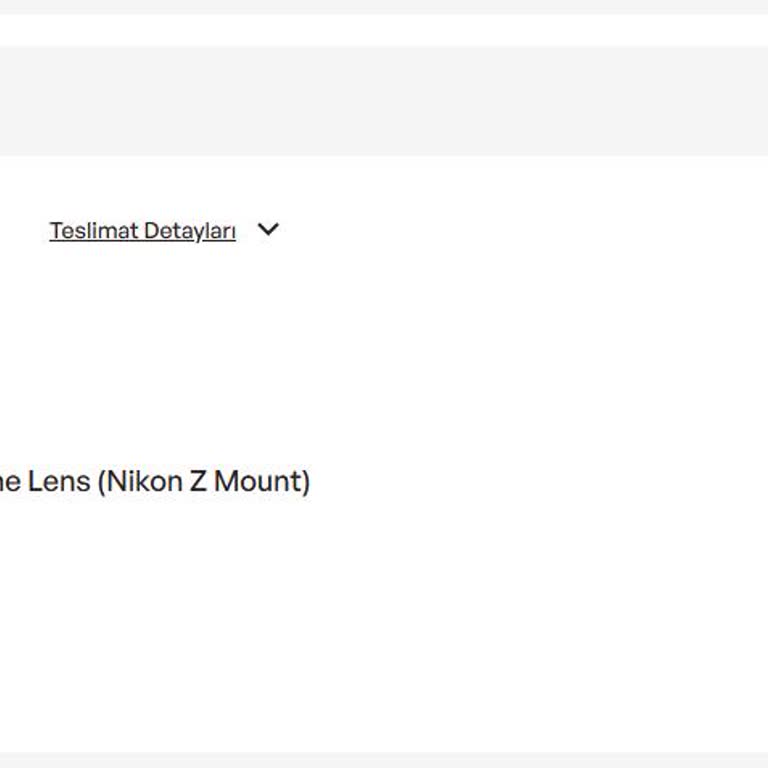
Task: Expand the Teslimat Detayları chevron arrow
Action: tap(267, 230)
